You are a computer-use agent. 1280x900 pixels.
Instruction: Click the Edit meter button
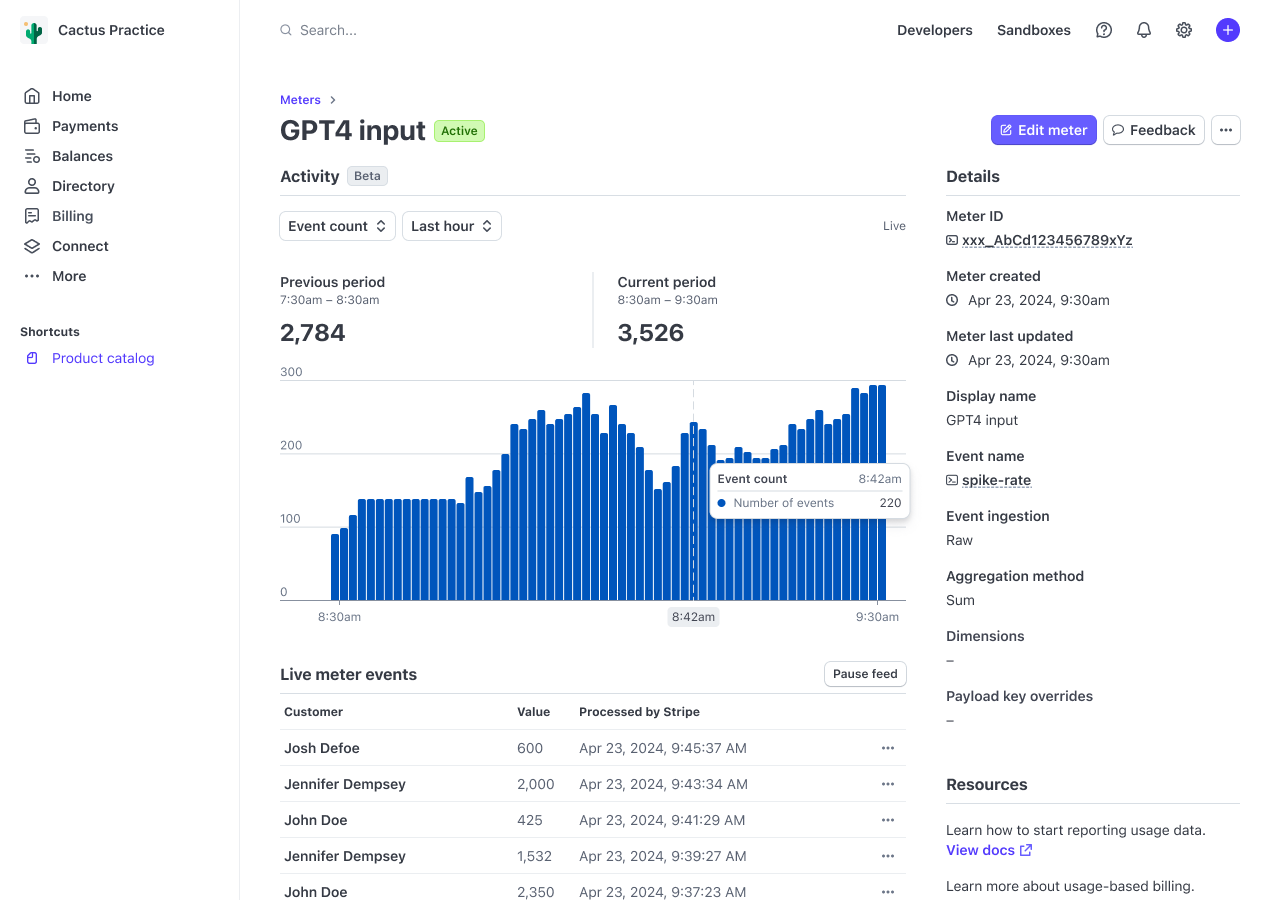[x=1043, y=130]
